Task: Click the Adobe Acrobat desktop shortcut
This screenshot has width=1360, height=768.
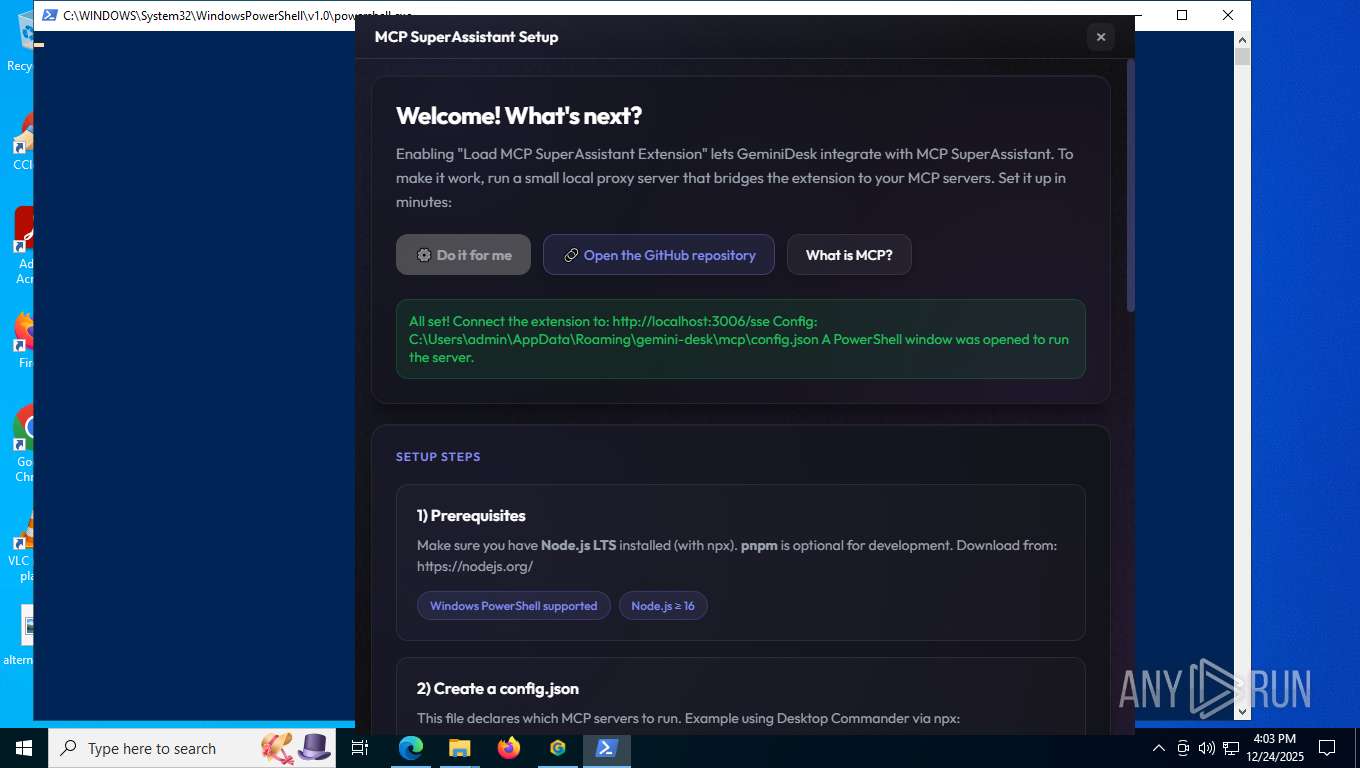Action: click(x=24, y=245)
